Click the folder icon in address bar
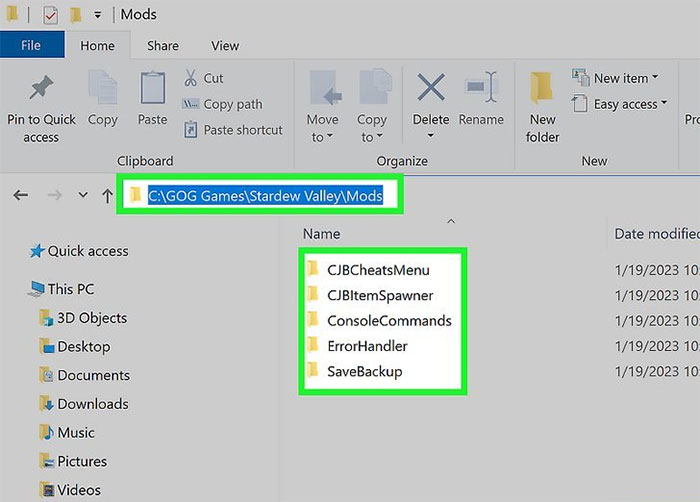This screenshot has height=502, width=700. (135, 195)
